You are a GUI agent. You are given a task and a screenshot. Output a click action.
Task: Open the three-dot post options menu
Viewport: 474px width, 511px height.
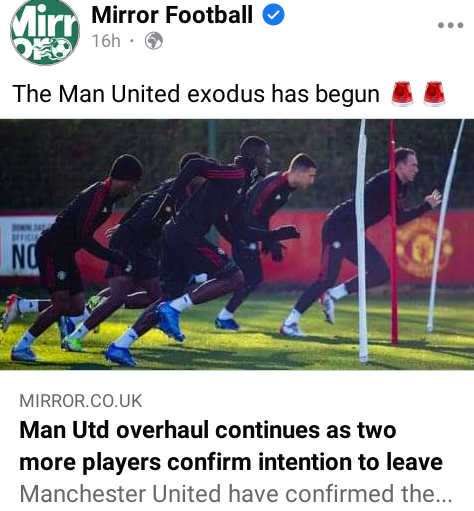click(450, 25)
